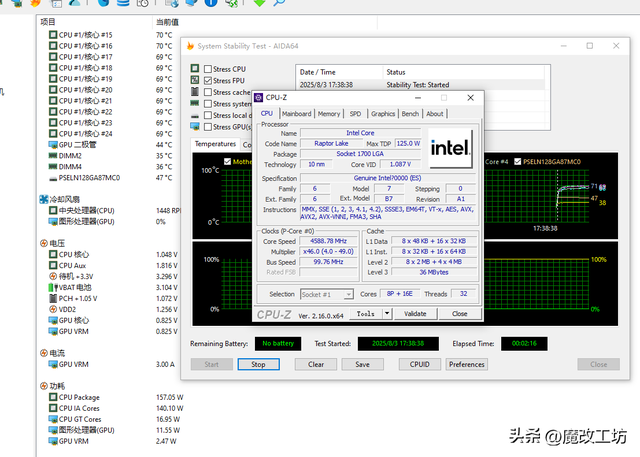Enable the Stress system memory checkbox
The width and height of the screenshot is (640, 457).
tap(208, 104)
